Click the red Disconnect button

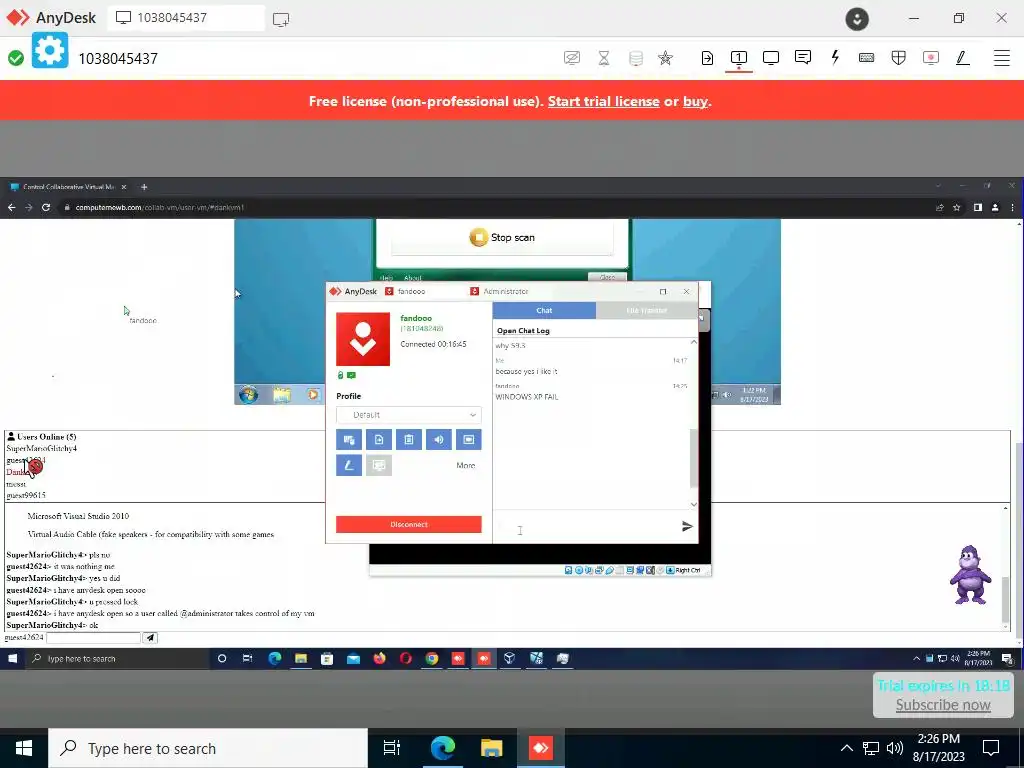coord(409,524)
